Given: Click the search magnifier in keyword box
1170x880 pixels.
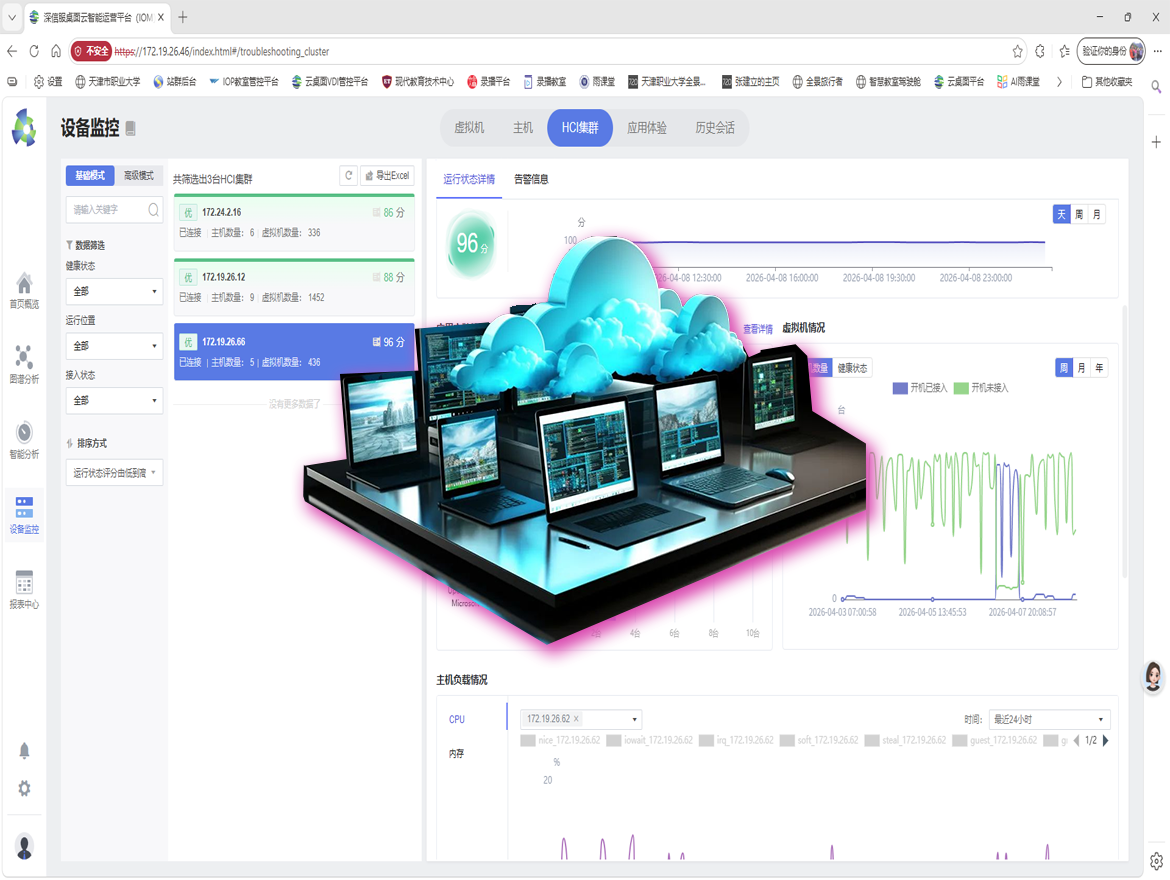Looking at the screenshot, I should [x=153, y=210].
